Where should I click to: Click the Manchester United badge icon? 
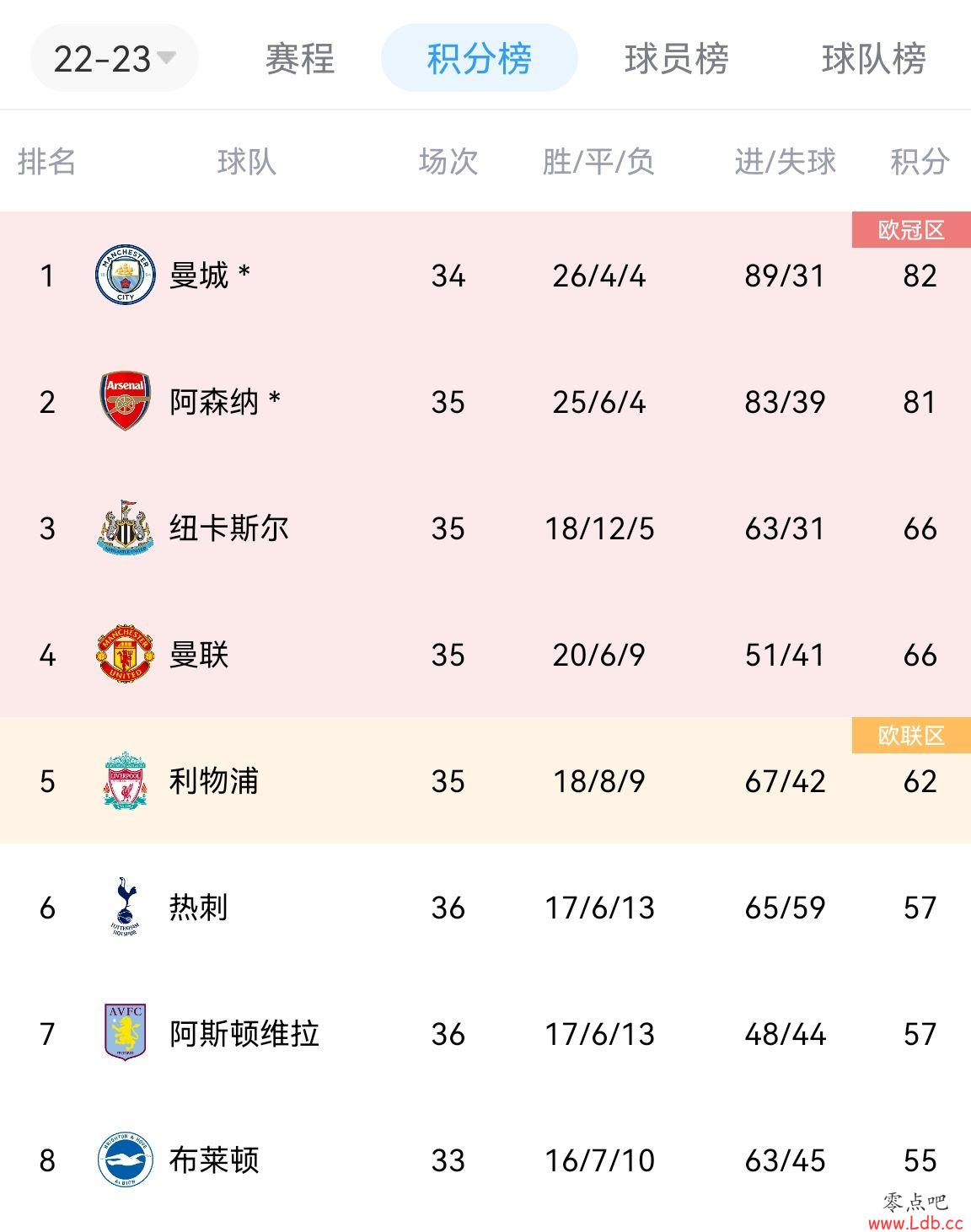pos(125,654)
